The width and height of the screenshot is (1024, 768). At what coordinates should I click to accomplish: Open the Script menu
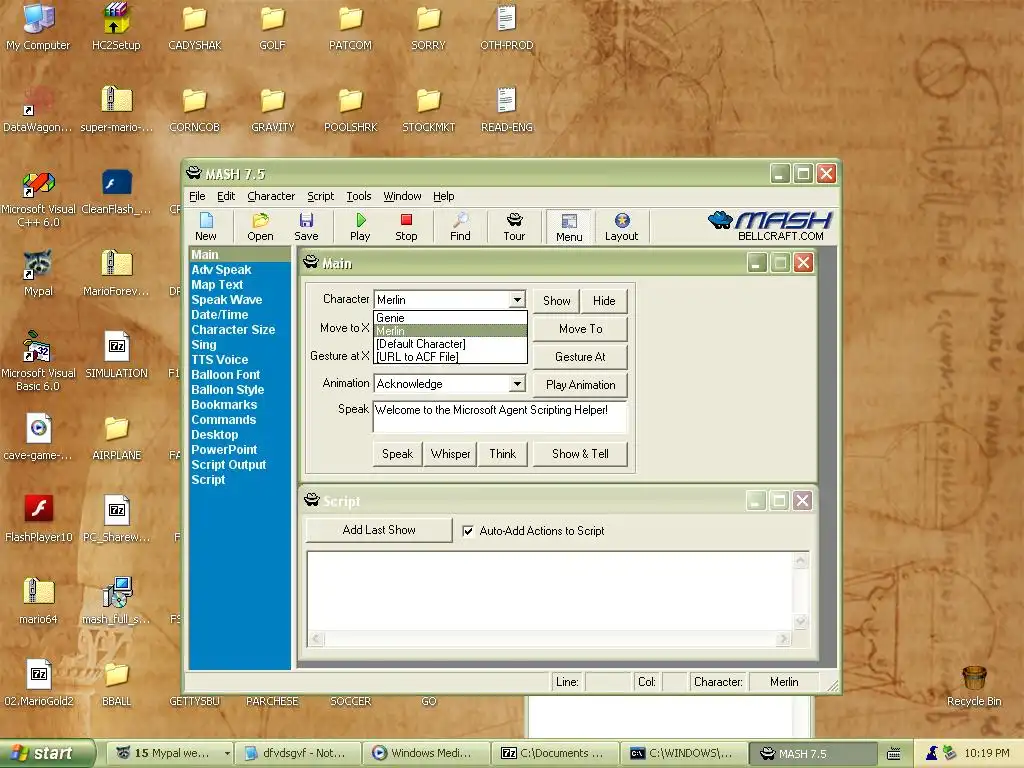click(321, 196)
